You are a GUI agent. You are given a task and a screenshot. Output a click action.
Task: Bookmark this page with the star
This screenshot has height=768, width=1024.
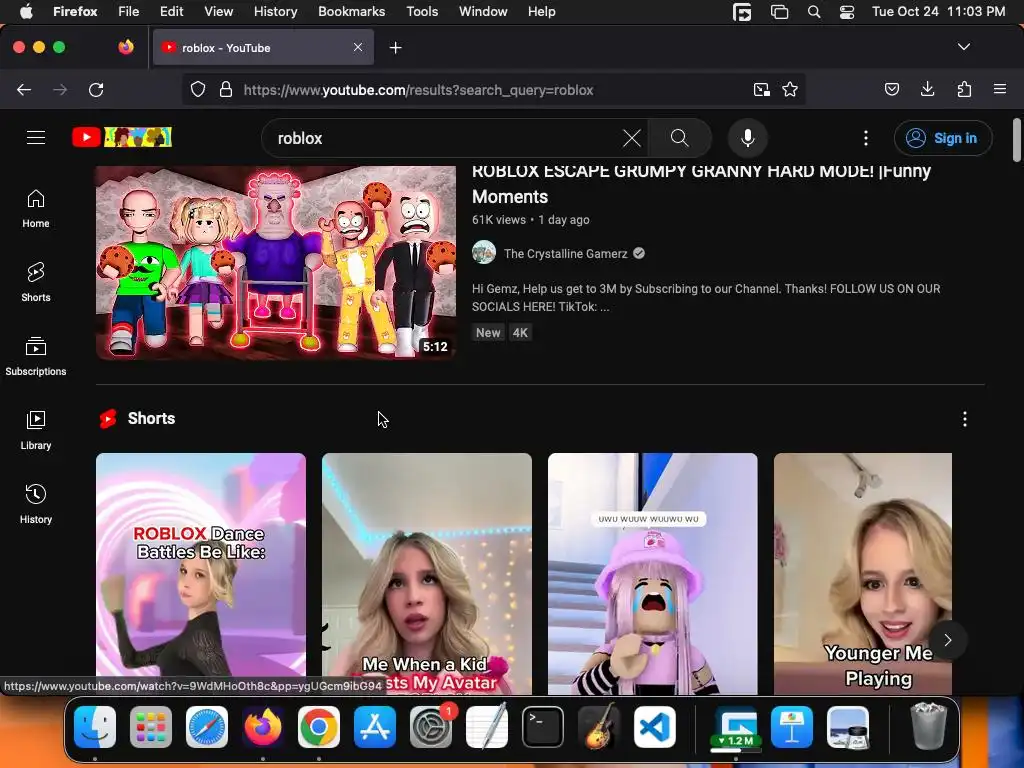(790, 89)
